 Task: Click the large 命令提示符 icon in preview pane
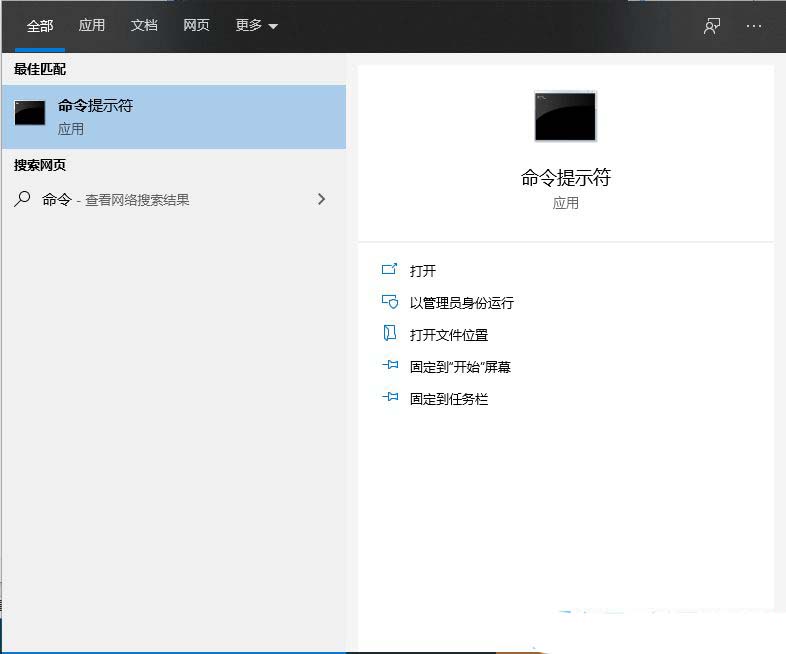pyautogui.click(x=565, y=116)
